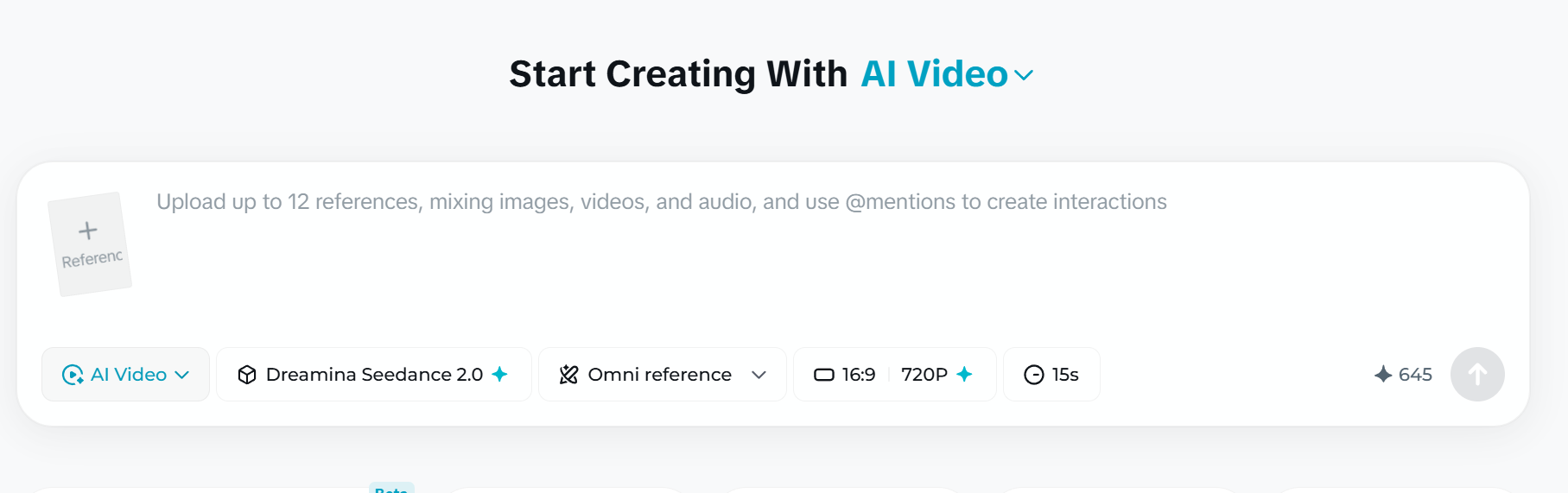The width and height of the screenshot is (1568, 493).
Task: Click the clock icon beside 15s
Action: pos(1034,375)
